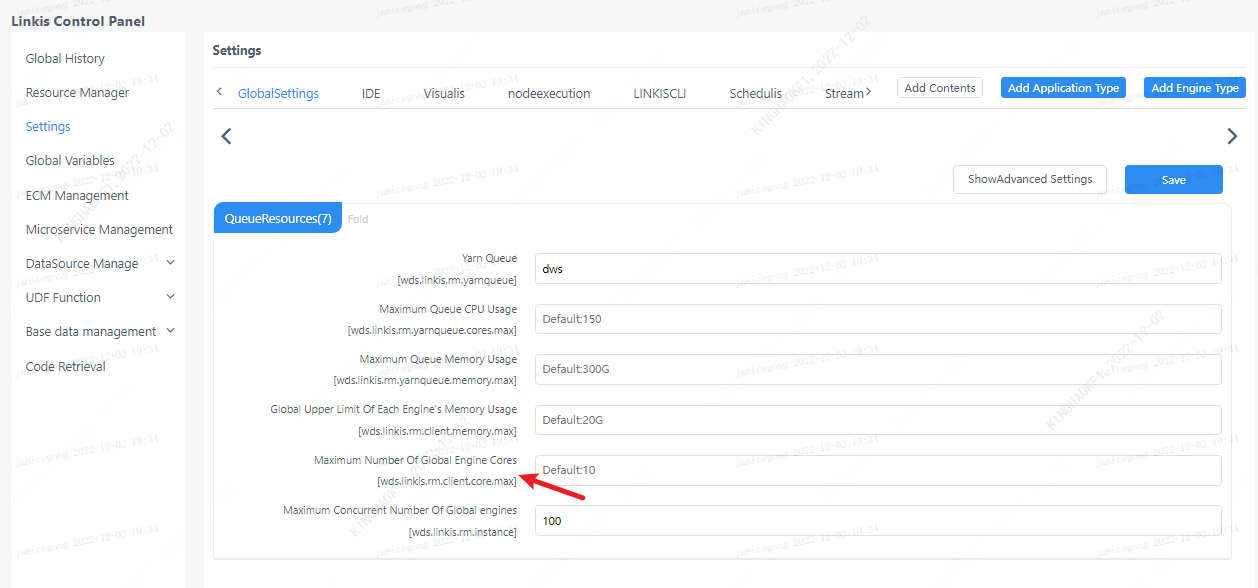Focus the Maximum Number Of Global Engine Cores field
The height and width of the screenshot is (588, 1258).
[877, 470]
